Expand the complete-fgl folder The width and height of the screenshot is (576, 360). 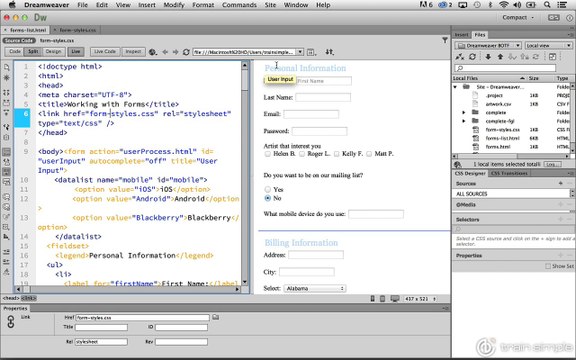[x=464, y=121]
